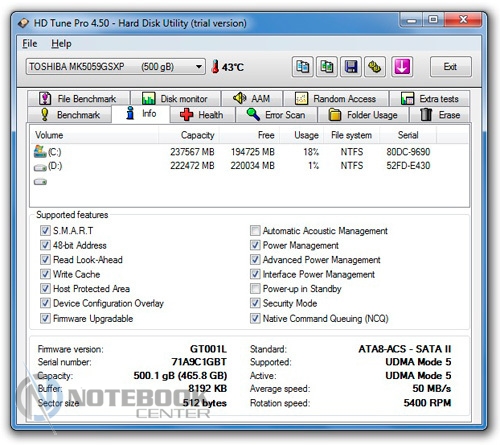Click the free space value 194725 MB
The image size is (500, 445).
pyautogui.click(x=253, y=152)
